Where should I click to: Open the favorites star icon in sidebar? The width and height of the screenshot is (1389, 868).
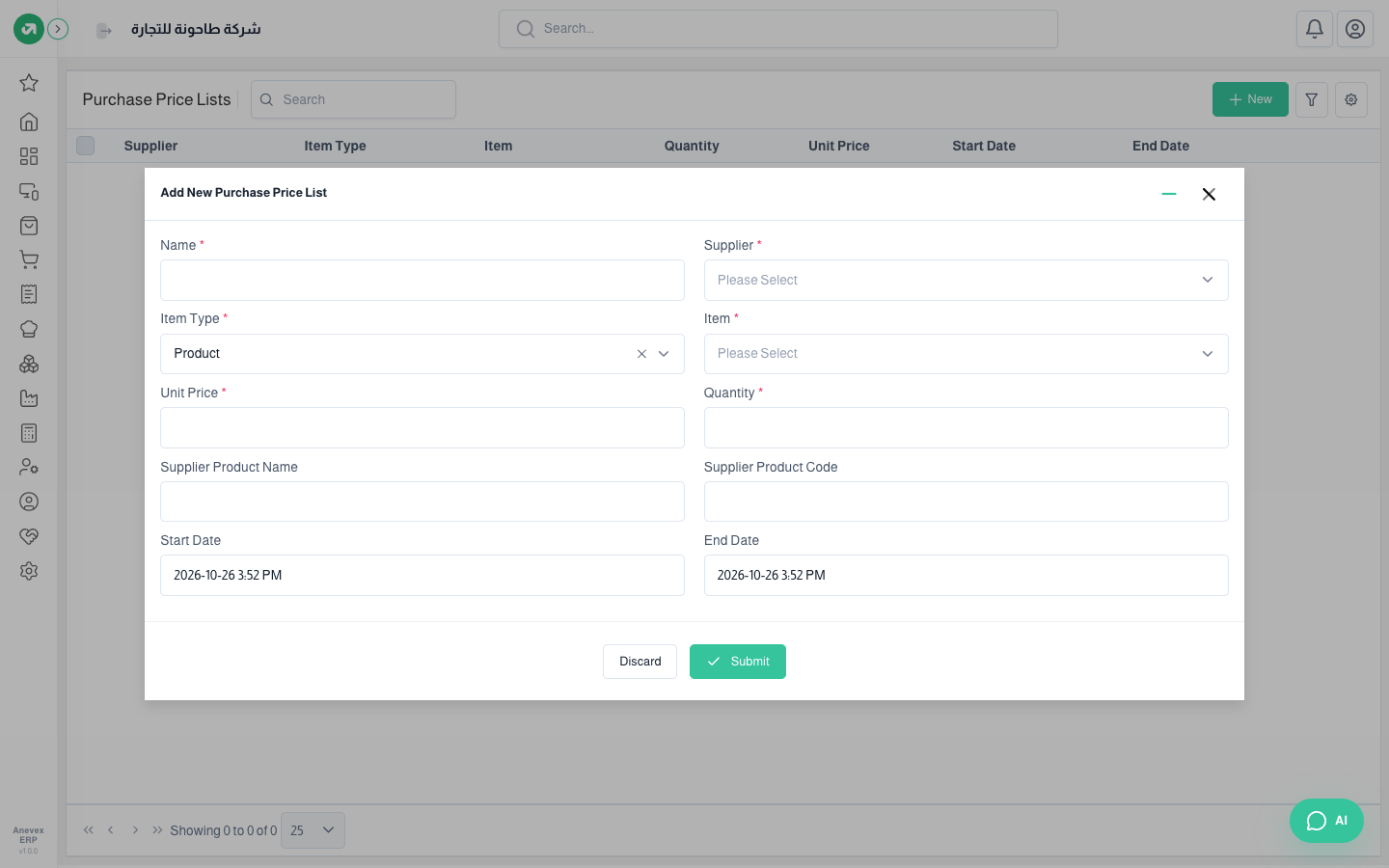pyautogui.click(x=29, y=83)
